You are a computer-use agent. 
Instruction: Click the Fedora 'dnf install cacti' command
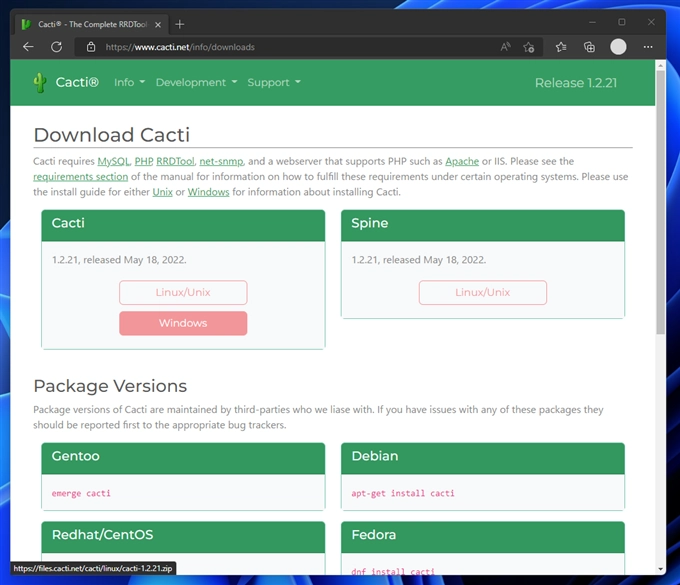tap(393, 571)
